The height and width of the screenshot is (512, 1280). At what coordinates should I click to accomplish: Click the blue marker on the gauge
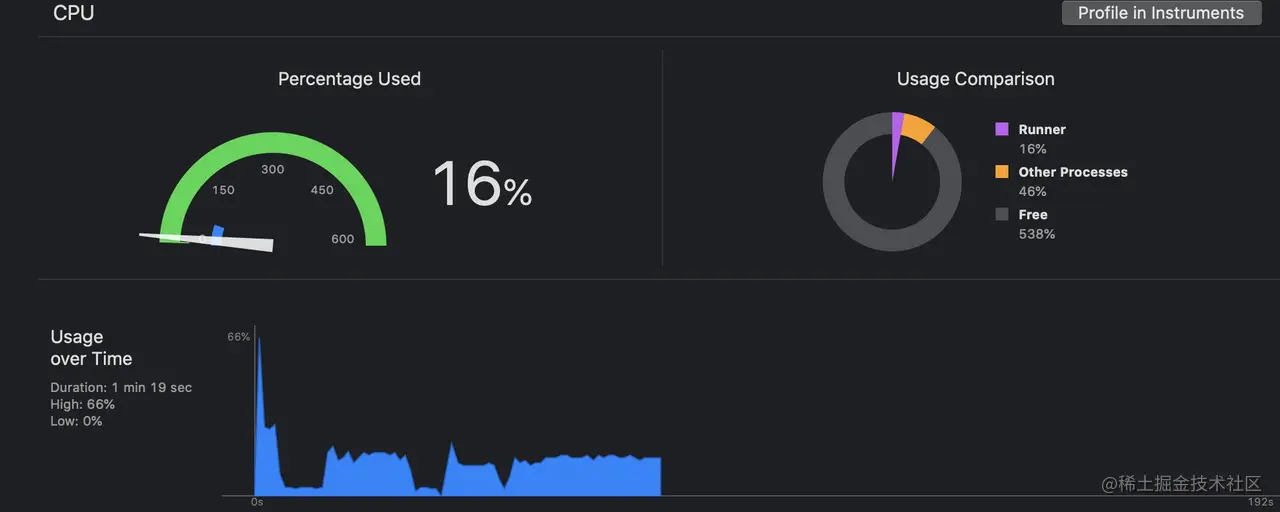click(x=218, y=231)
